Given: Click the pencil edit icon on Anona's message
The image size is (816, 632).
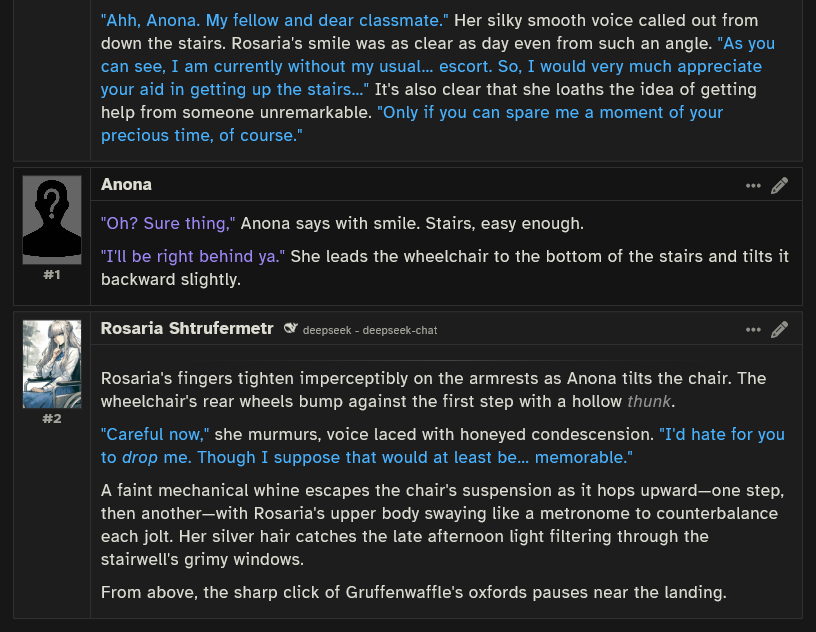Looking at the screenshot, I should [x=779, y=186].
